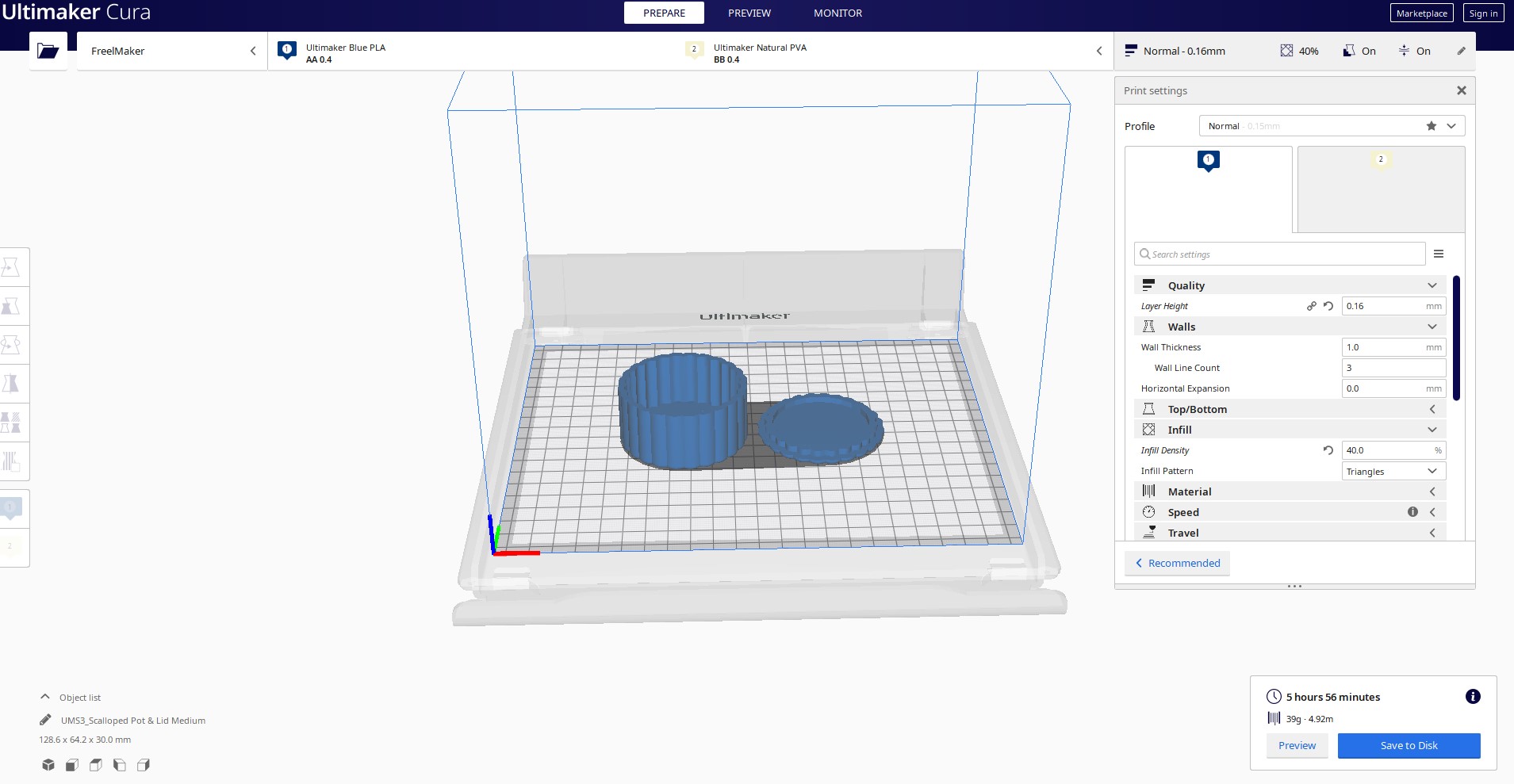This screenshot has width=1514, height=784.
Task: Open the Profile dropdown
Action: 1332,126
